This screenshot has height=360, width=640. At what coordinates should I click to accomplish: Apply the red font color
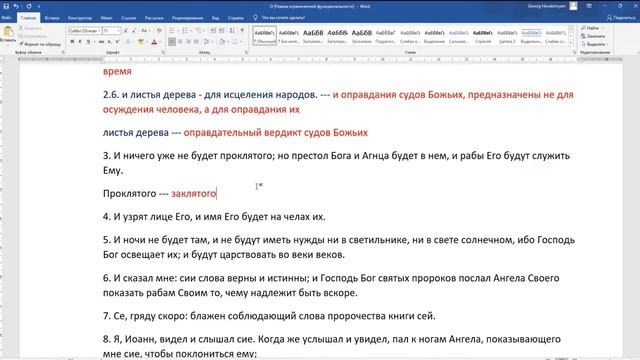[154, 42]
